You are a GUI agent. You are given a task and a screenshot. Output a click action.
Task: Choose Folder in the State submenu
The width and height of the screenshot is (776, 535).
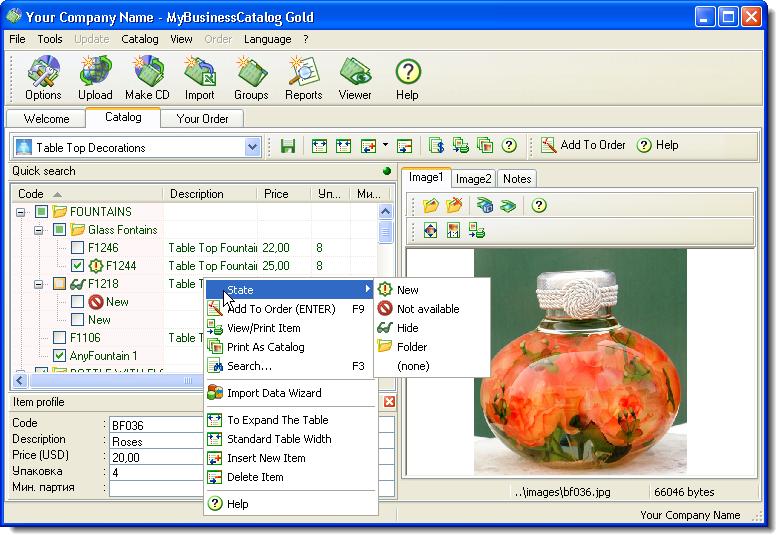pyautogui.click(x=433, y=347)
